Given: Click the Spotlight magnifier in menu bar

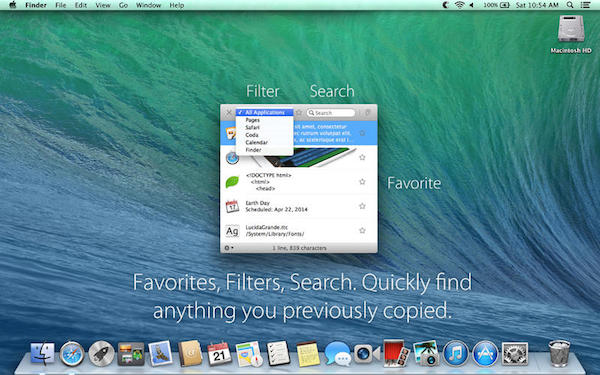Looking at the screenshot, I should point(570,5).
